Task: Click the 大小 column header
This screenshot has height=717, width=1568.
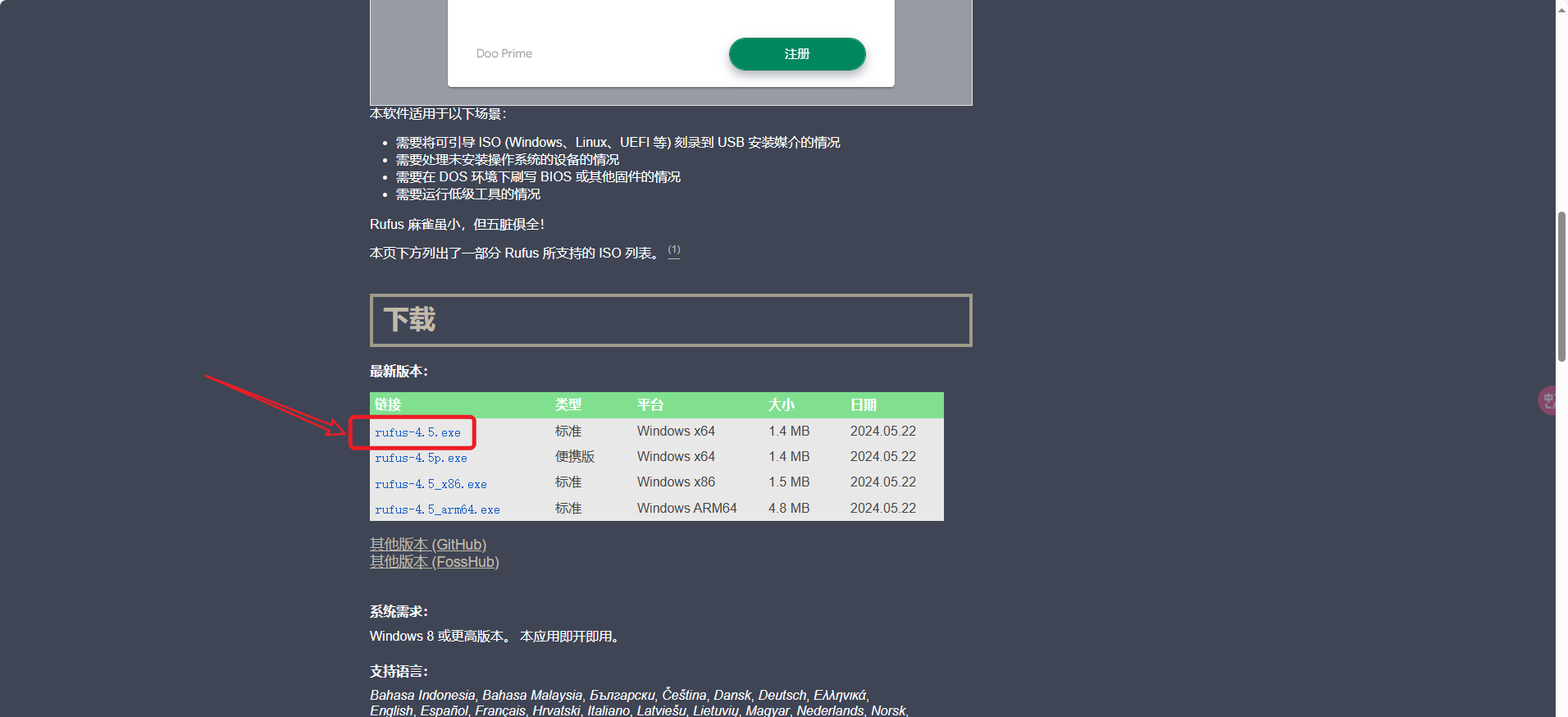Action: tap(782, 404)
